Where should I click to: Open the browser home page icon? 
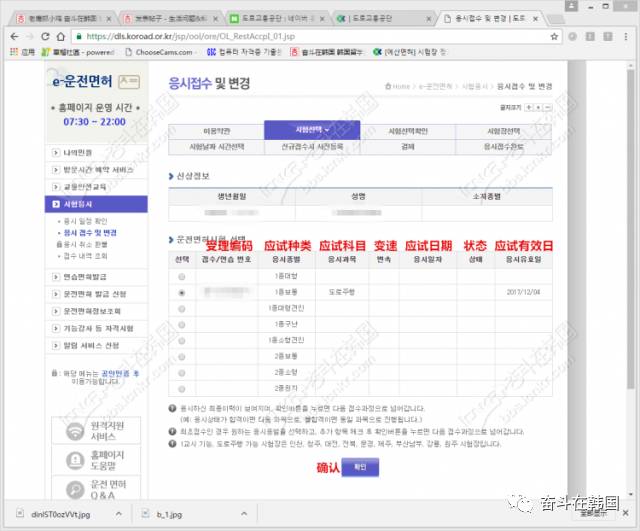[60, 37]
